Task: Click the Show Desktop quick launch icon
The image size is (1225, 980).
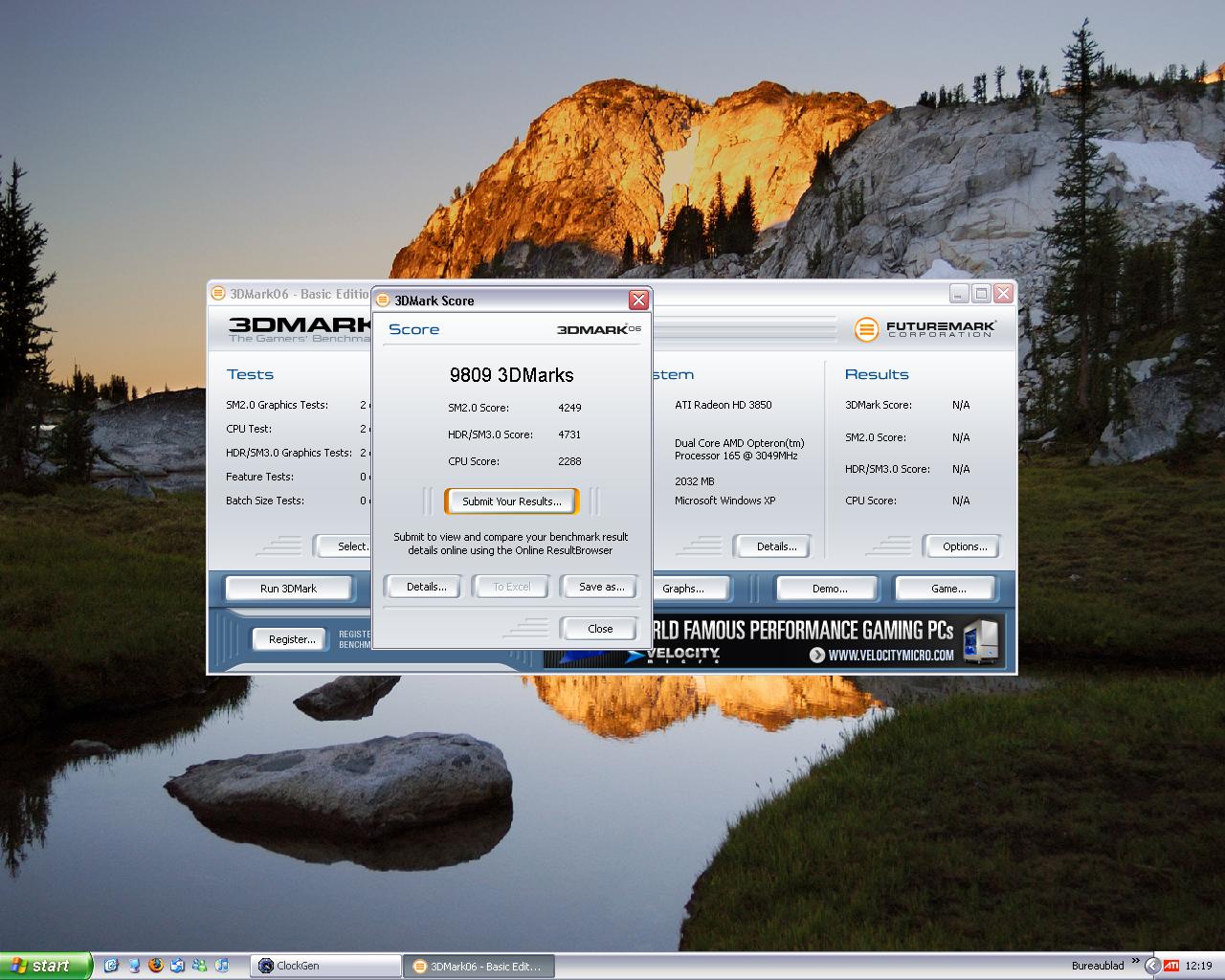Action: pos(133,966)
